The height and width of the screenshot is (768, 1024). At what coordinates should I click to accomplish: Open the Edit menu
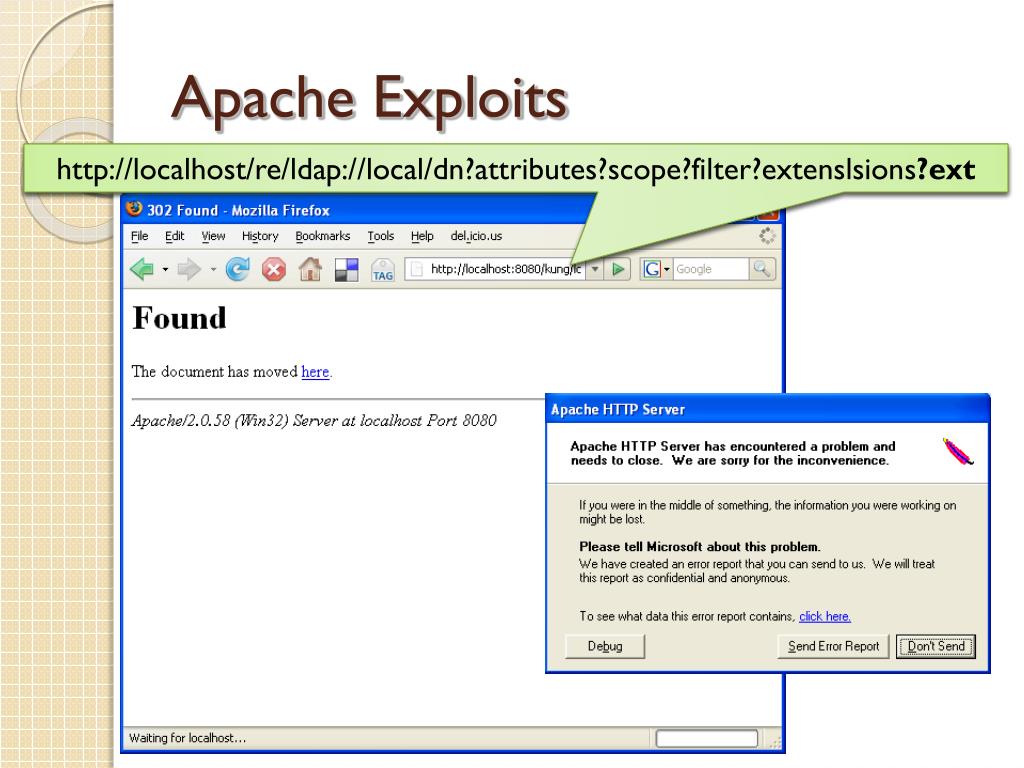click(174, 236)
